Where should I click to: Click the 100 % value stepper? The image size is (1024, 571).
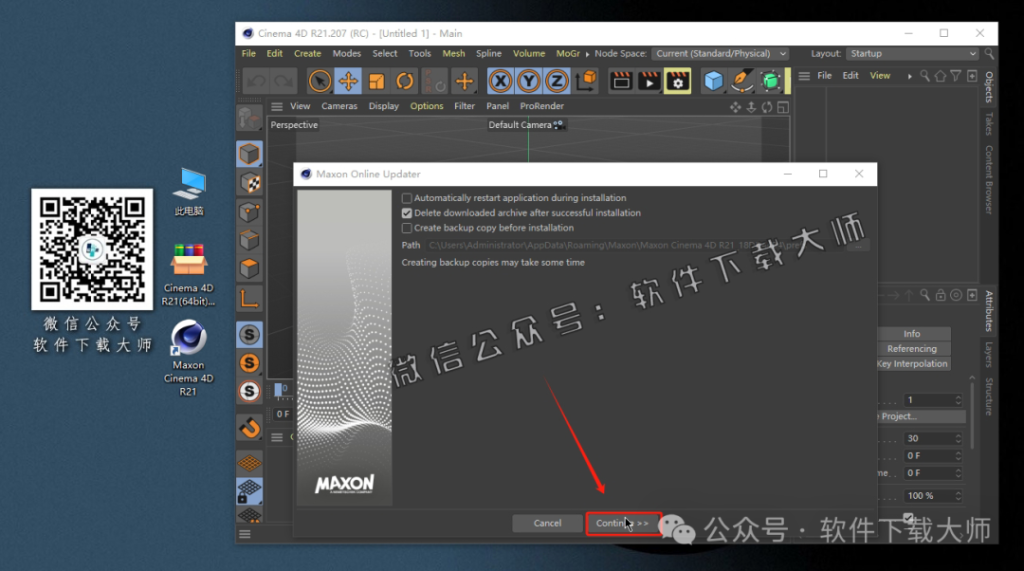coord(958,496)
